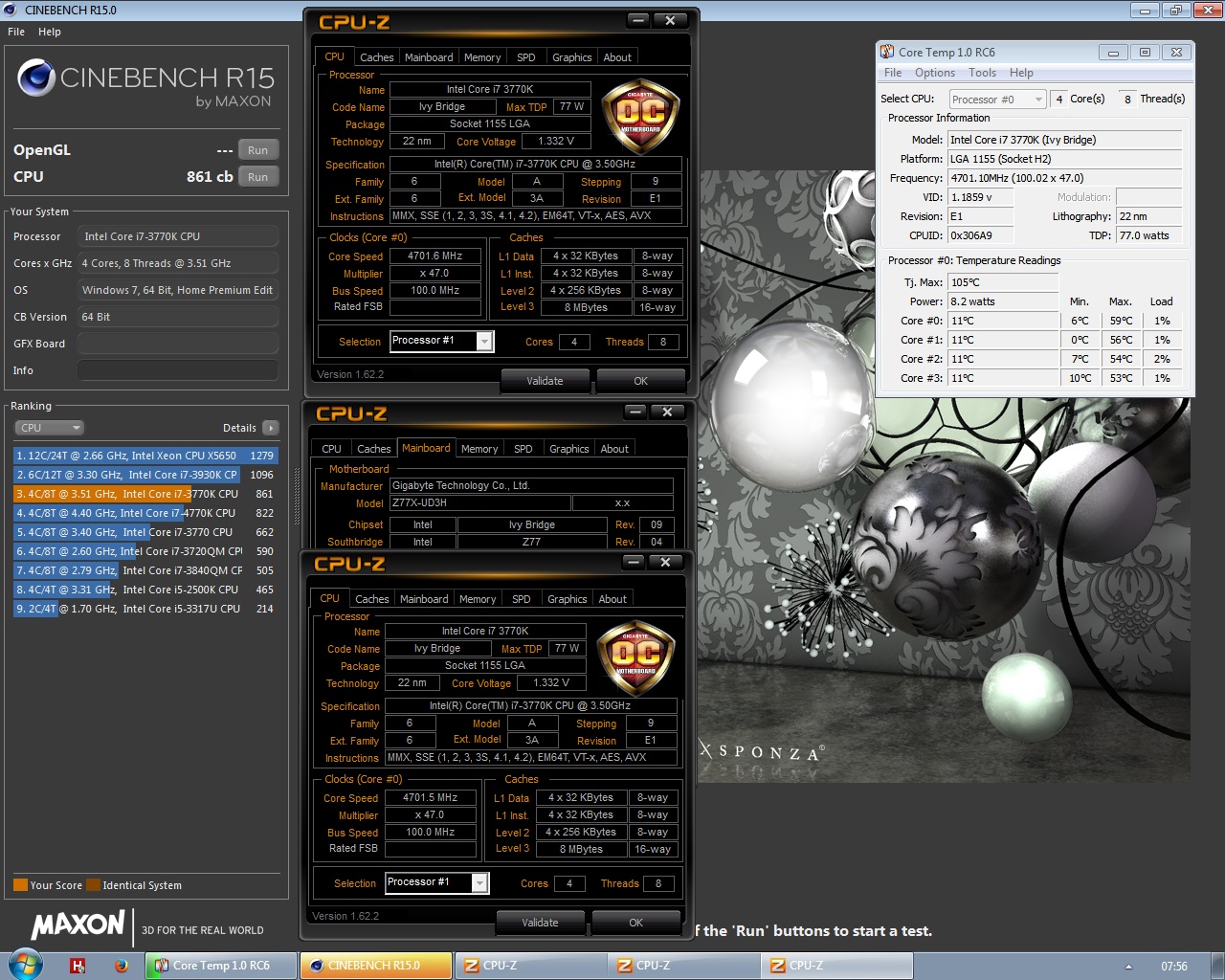This screenshot has height=980, width=1225.
Task: Click the Core Temp title bar icon
Action: point(887,52)
